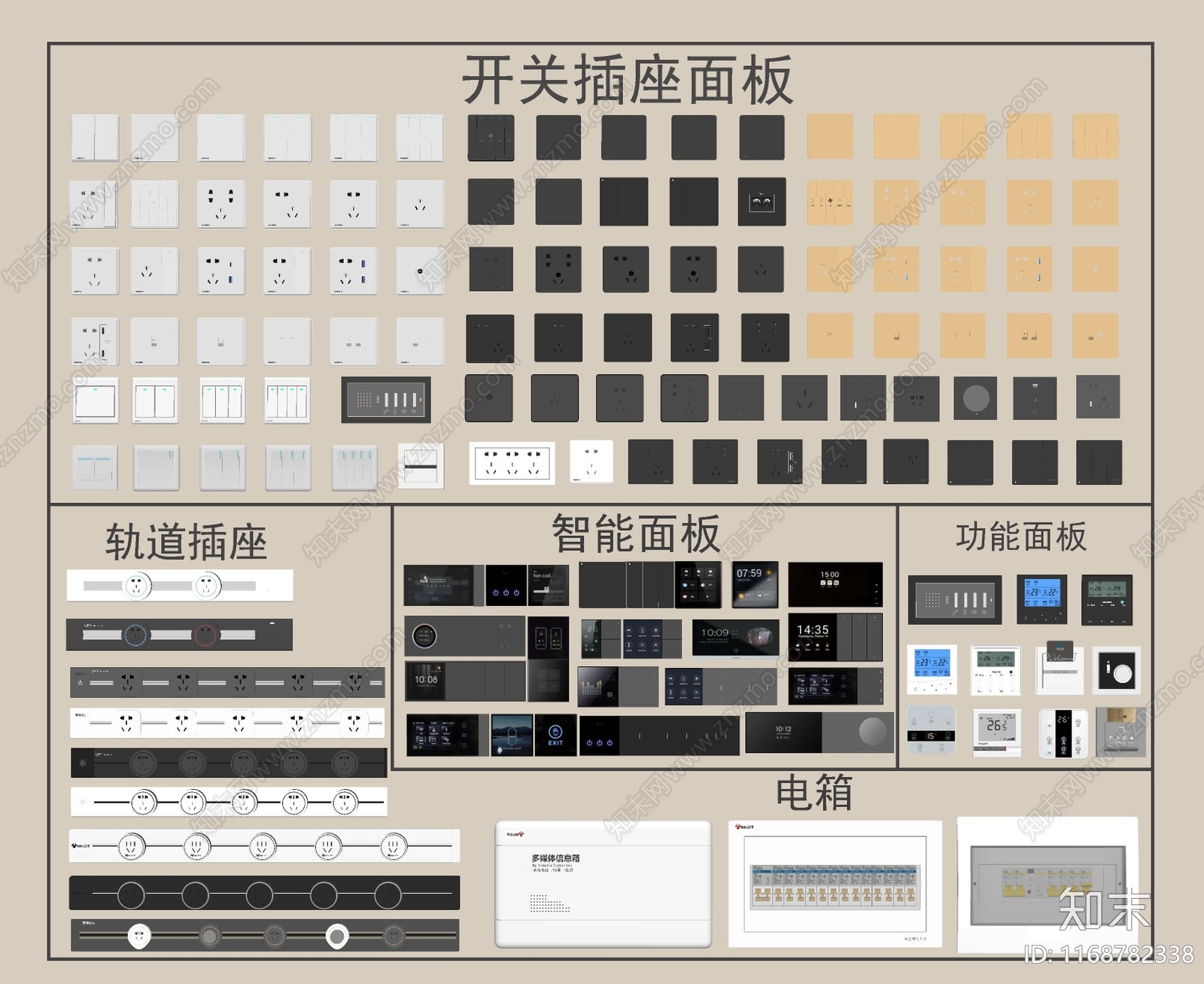
Task: Click the 功能面板 section heading
Action: click(x=1021, y=537)
